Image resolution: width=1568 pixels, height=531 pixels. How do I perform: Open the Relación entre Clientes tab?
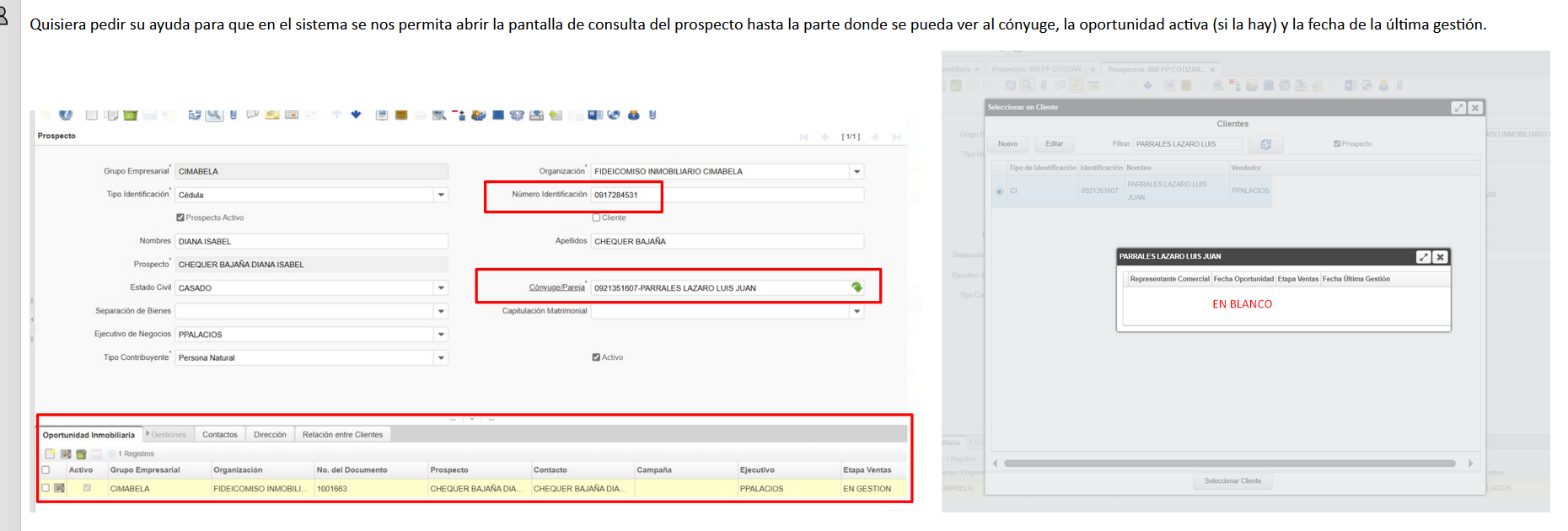pyautogui.click(x=342, y=435)
